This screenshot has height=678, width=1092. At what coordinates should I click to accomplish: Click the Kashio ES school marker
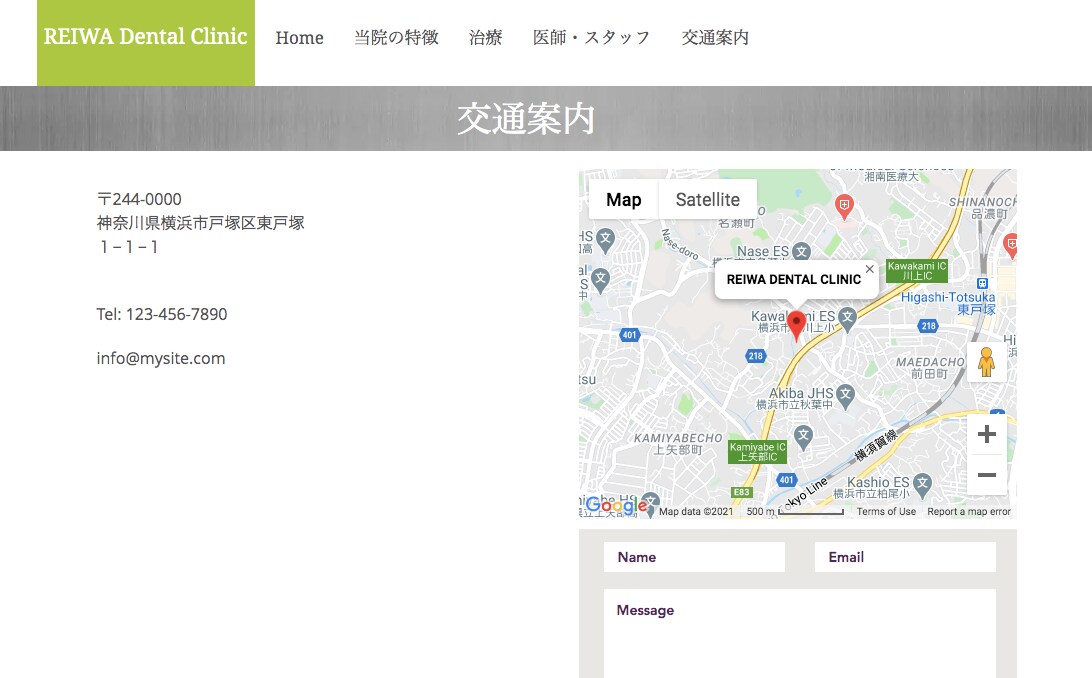tap(922, 484)
